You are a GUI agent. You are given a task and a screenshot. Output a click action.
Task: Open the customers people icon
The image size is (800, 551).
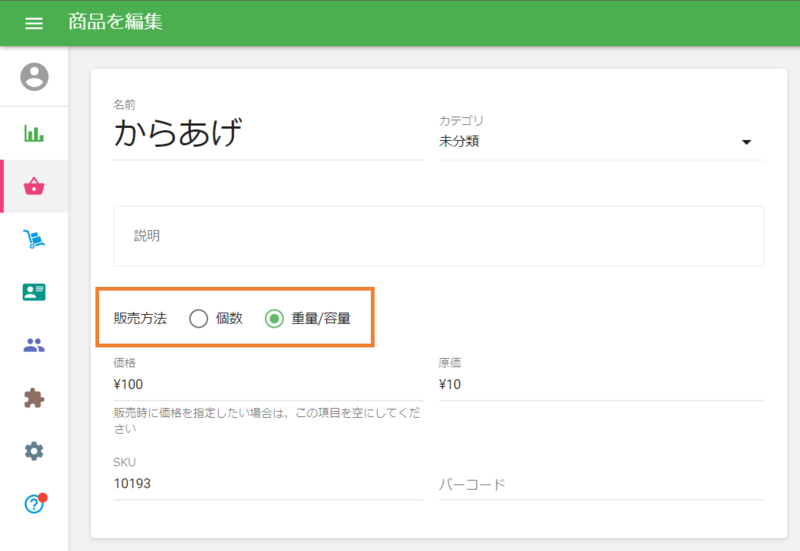[34, 345]
